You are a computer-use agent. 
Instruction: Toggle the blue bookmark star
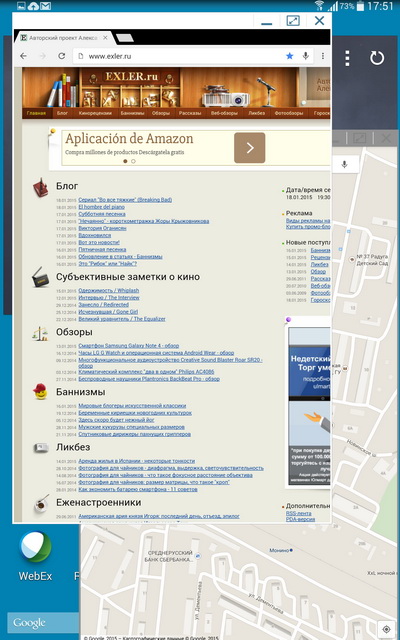[x=289, y=56]
